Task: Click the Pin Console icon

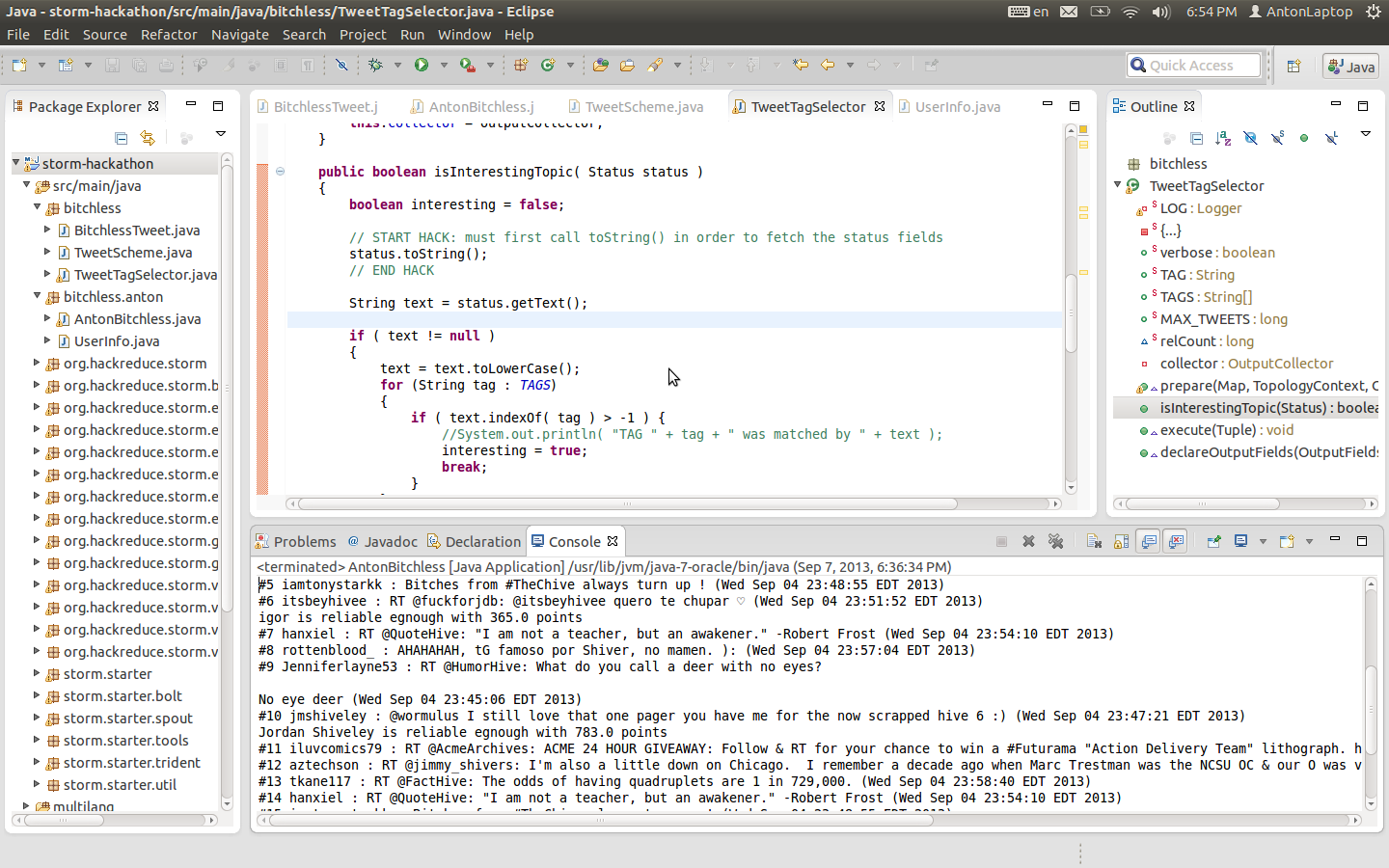Action: click(x=1213, y=541)
